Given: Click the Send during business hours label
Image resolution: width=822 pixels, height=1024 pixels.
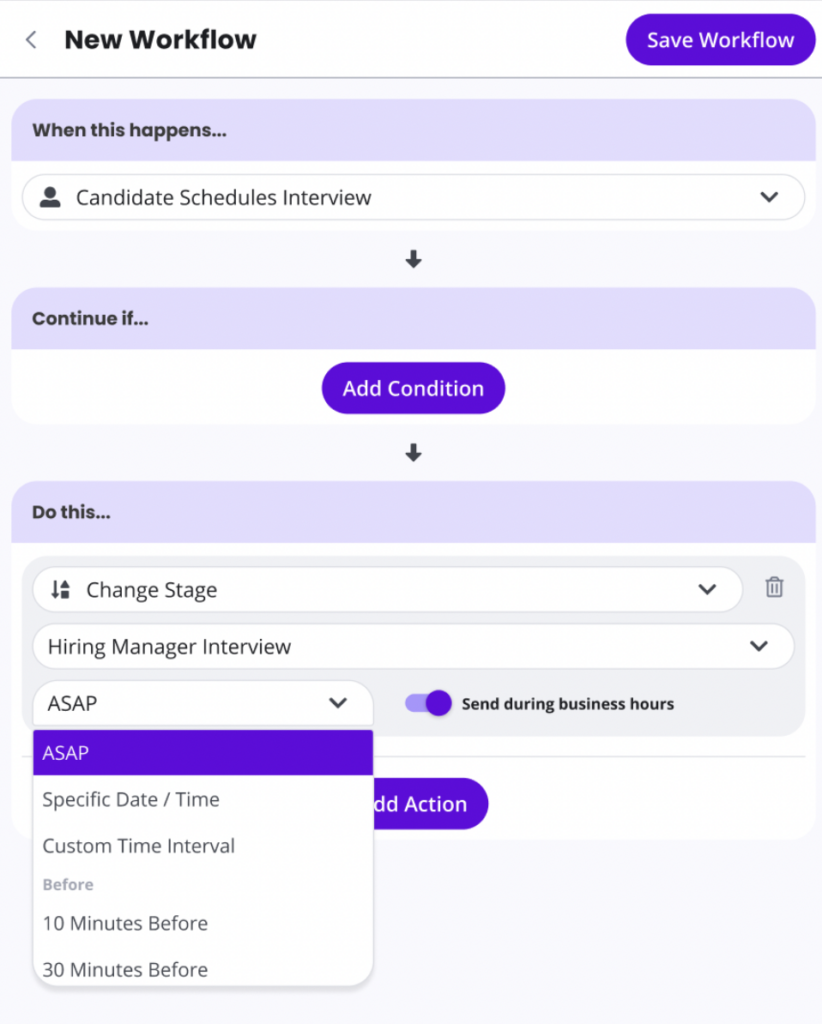Looking at the screenshot, I should tap(568, 704).
